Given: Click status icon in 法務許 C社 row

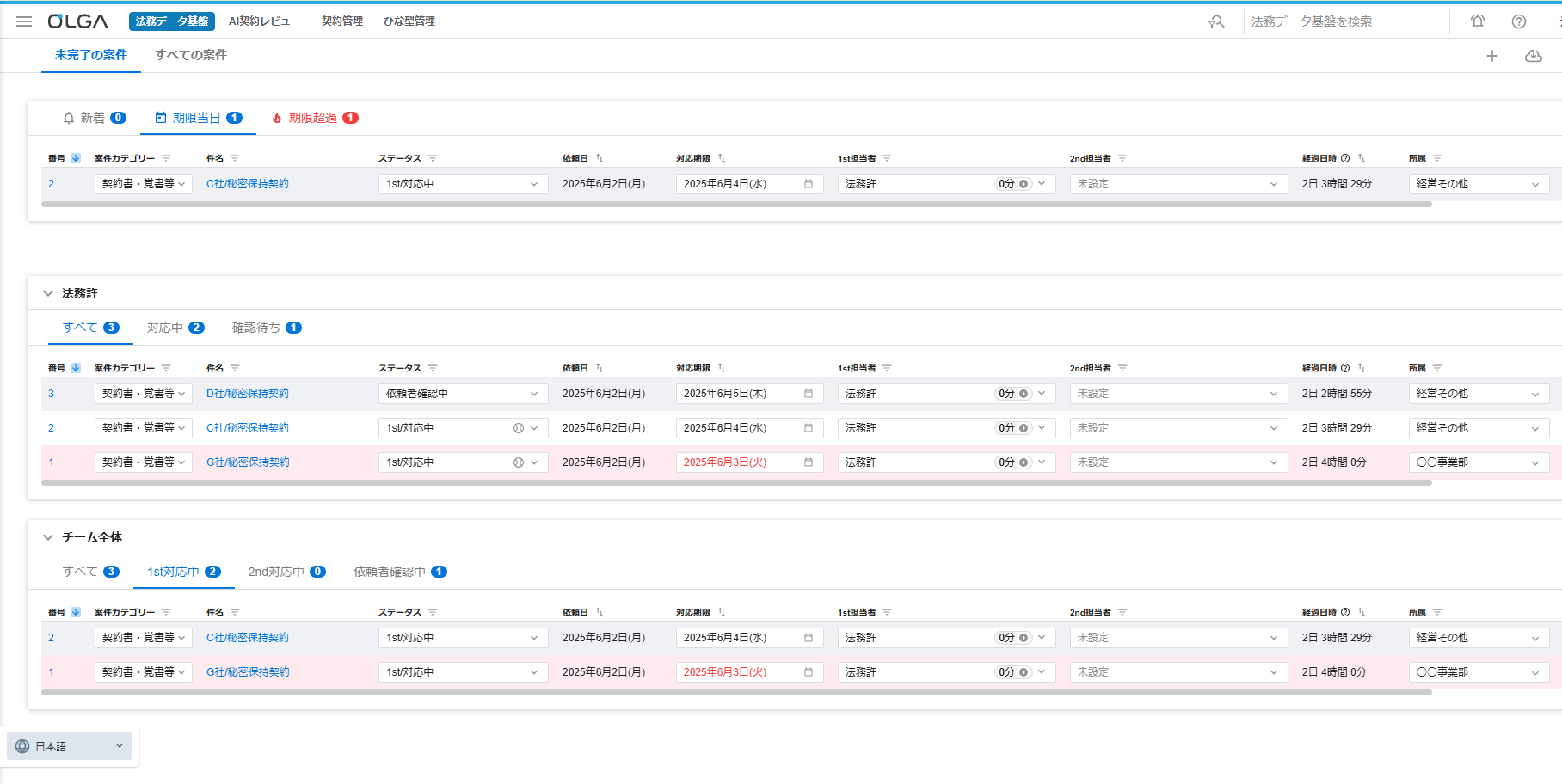Looking at the screenshot, I should [519, 428].
